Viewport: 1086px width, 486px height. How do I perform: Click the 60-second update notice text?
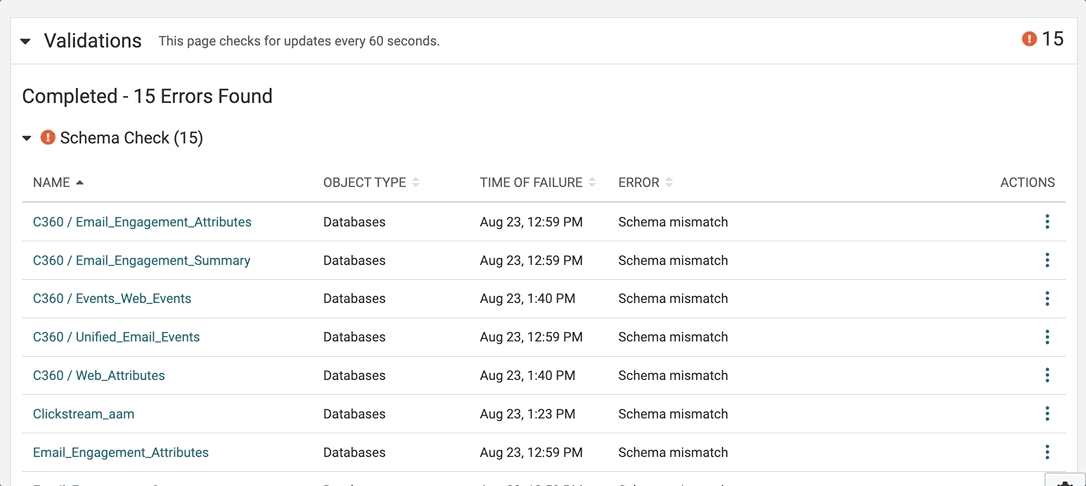[299, 42]
